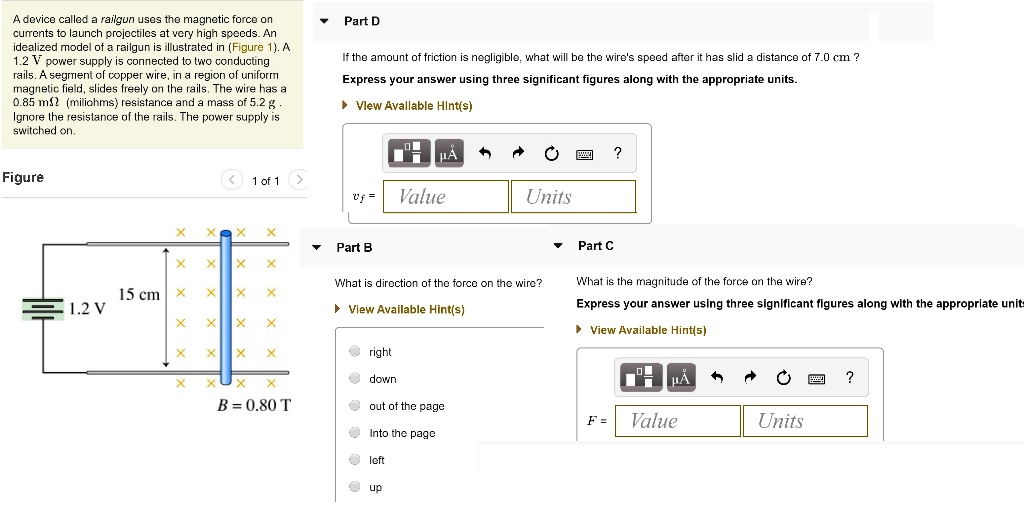Collapse the Part B section
Image resolution: width=1024 pixels, height=506 pixels.
[x=317, y=247]
